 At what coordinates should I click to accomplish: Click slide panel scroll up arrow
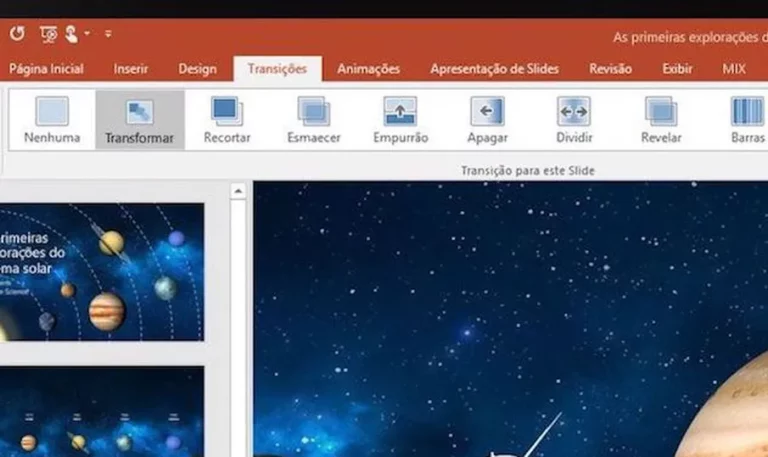238,191
